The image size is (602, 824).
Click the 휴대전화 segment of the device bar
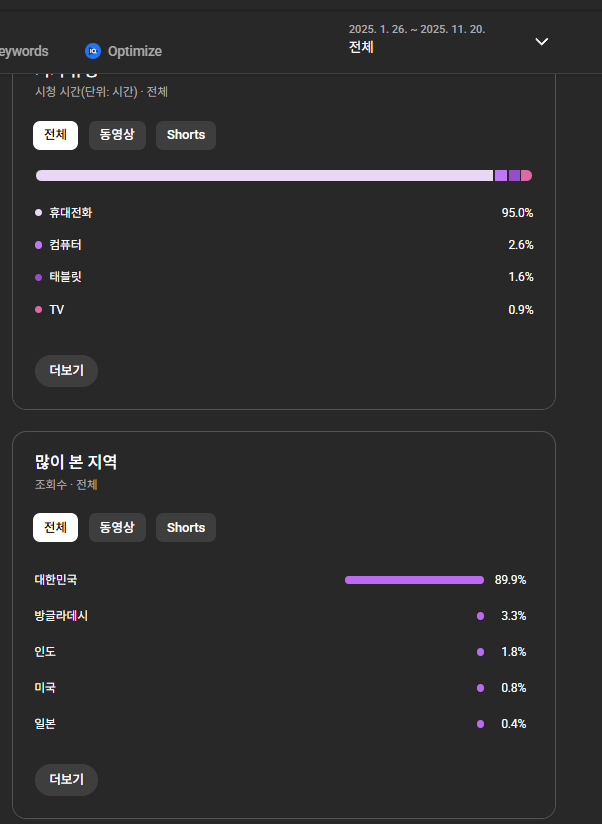[x=264, y=176]
